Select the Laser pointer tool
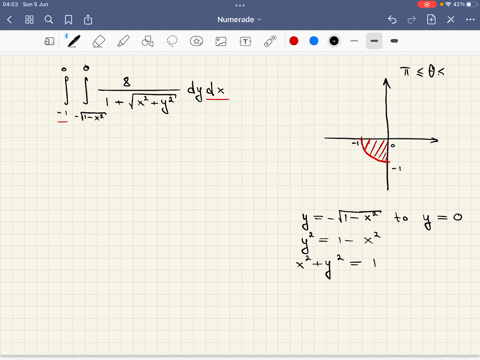 (x=270, y=41)
